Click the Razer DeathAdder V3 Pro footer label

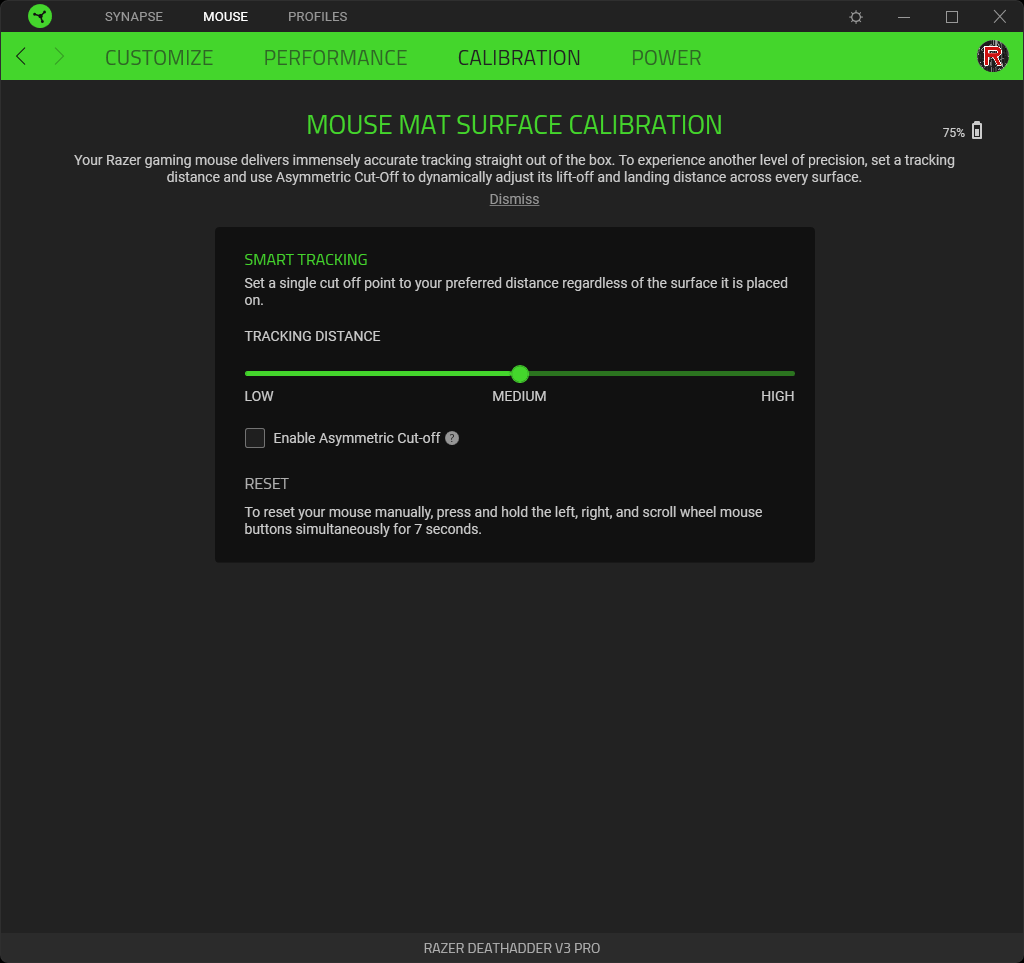coord(512,948)
